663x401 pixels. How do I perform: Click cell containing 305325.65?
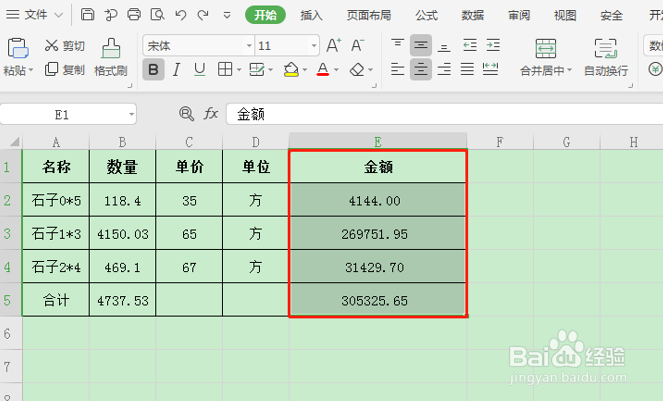pos(378,300)
